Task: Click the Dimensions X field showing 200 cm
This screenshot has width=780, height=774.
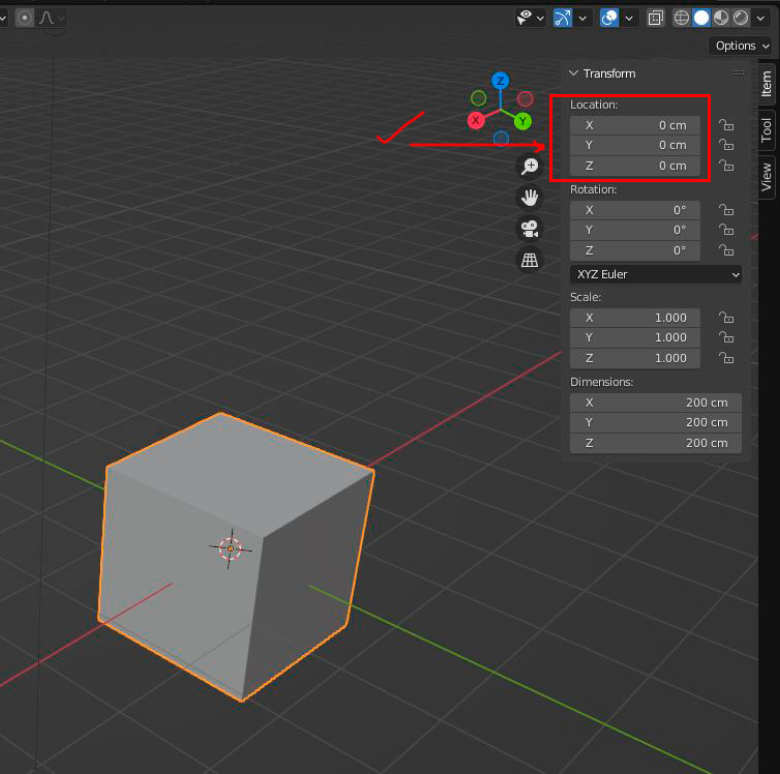Action: pyautogui.click(x=656, y=403)
